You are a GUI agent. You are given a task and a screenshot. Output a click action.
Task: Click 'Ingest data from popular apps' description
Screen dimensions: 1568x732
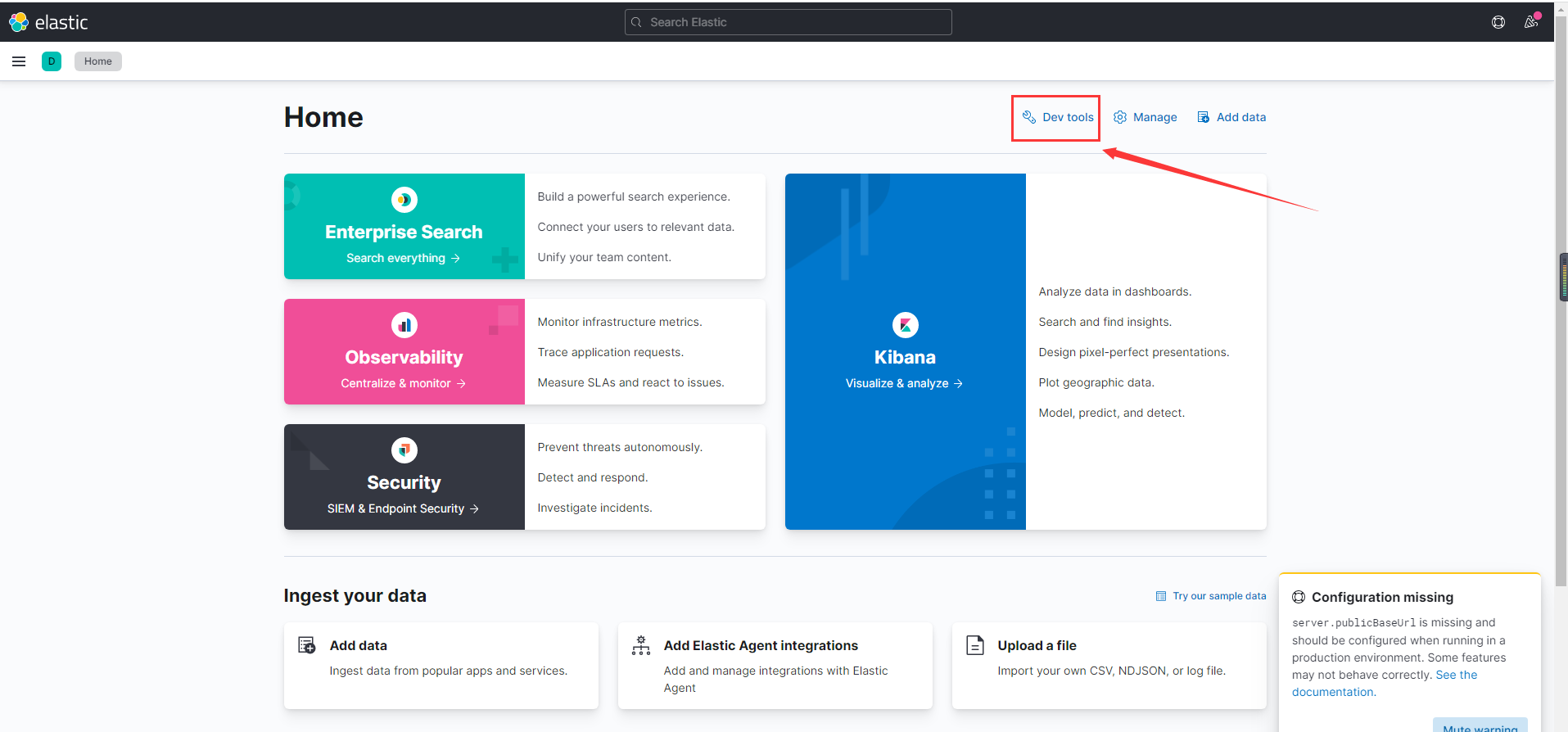pos(449,671)
